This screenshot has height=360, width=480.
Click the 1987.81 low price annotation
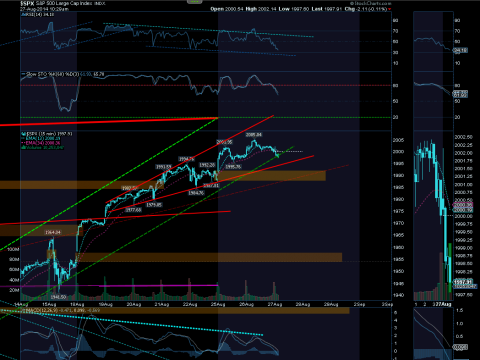211,185
